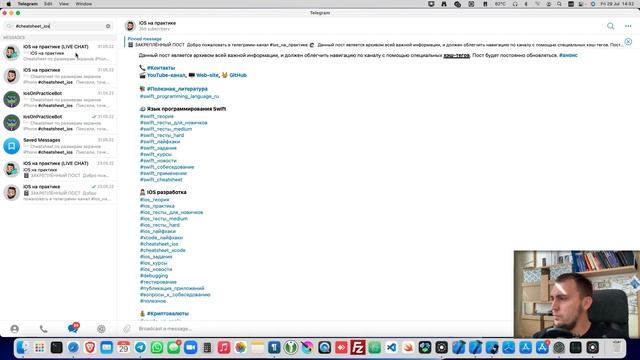
Task: Open Finder from the Dock
Action: pyautogui.click(x=23, y=347)
